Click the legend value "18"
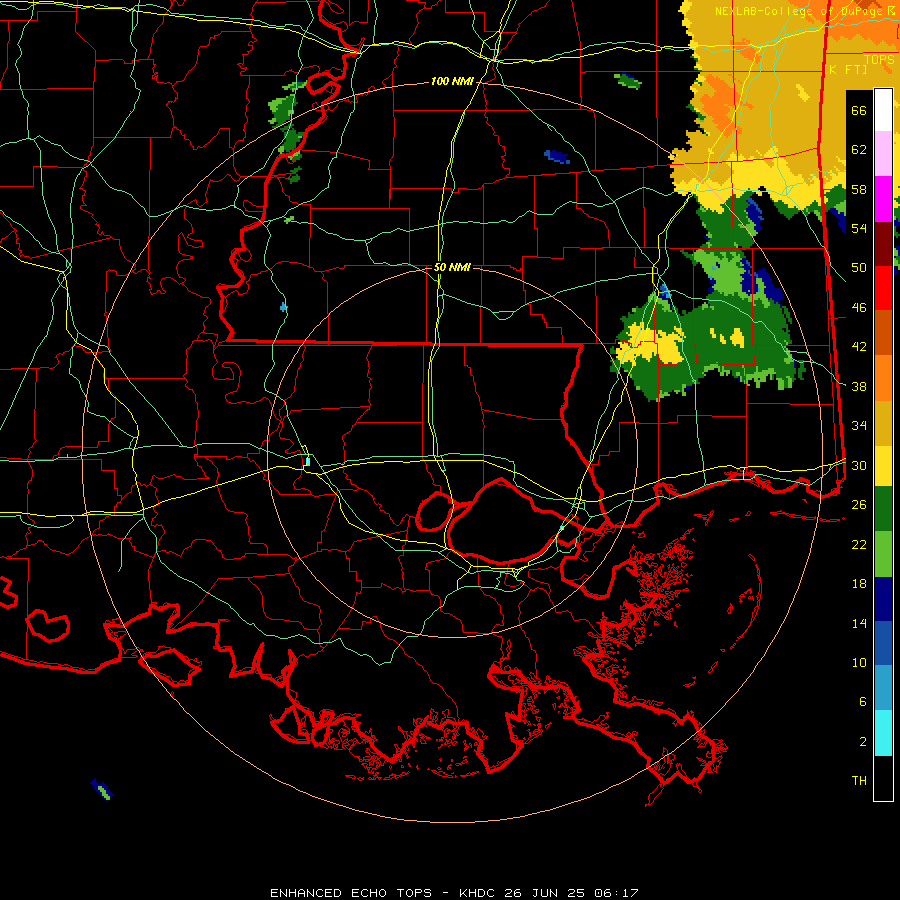 pyautogui.click(x=859, y=584)
